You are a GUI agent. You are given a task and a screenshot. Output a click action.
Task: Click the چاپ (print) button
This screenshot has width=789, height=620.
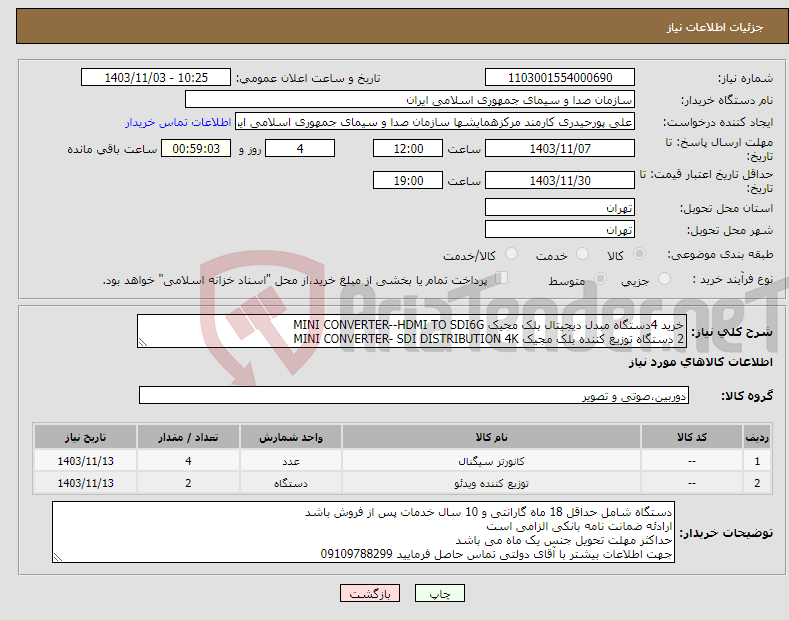(x=439, y=593)
